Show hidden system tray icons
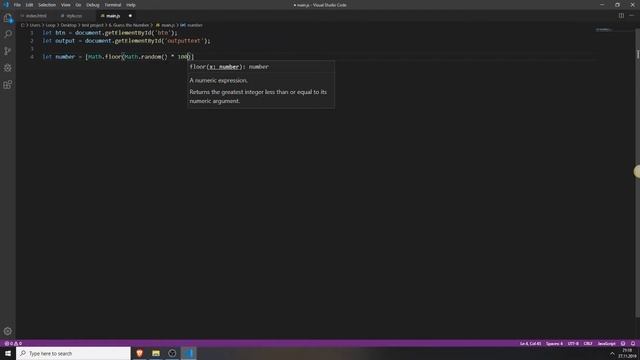The height and width of the screenshot is (360, 640). point(612,353)
